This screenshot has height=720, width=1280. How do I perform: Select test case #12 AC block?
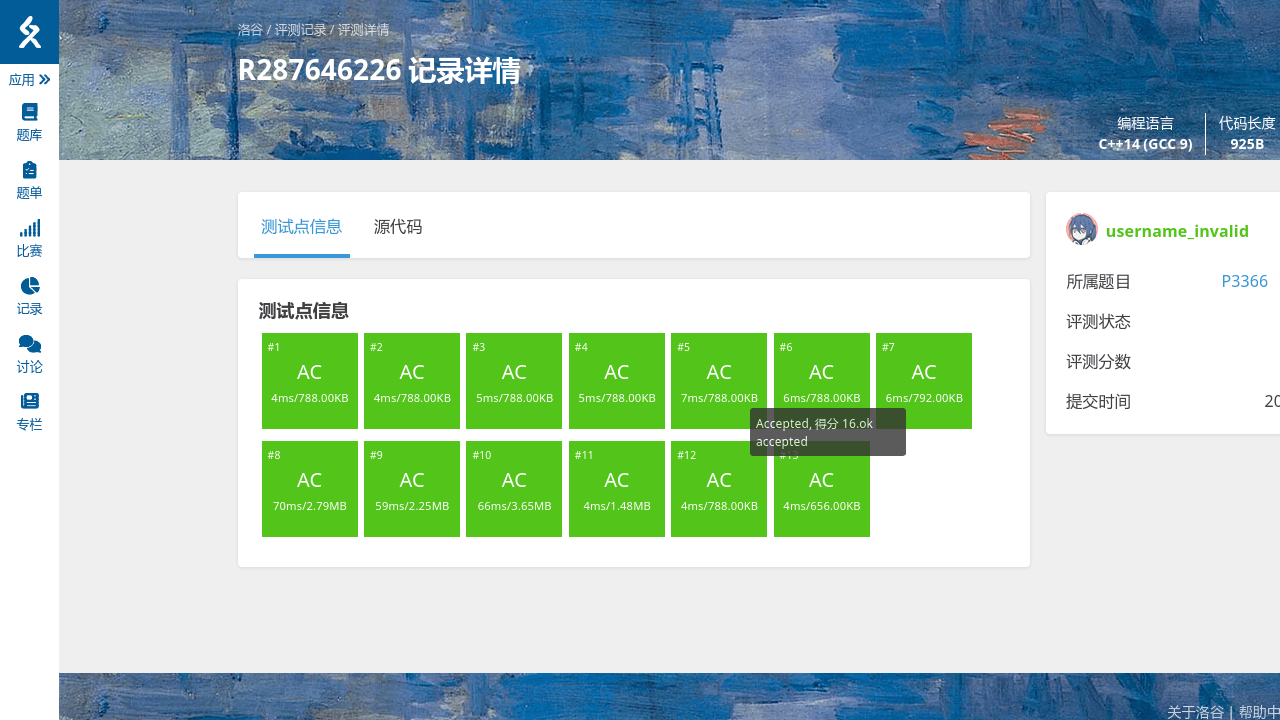[x=719, y=489]
